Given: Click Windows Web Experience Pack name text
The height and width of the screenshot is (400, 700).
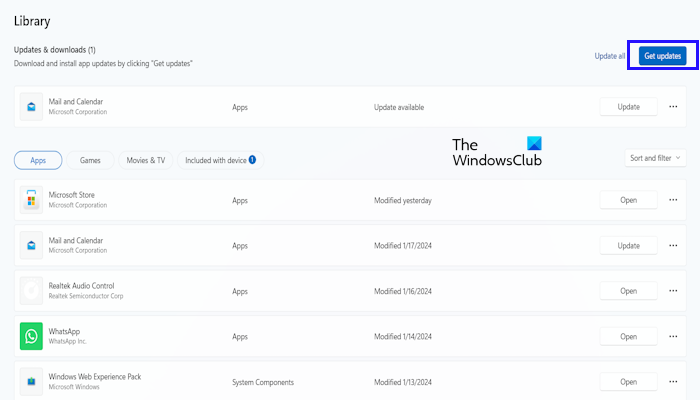Looking at the screenshot, I should tap(95, 377).
